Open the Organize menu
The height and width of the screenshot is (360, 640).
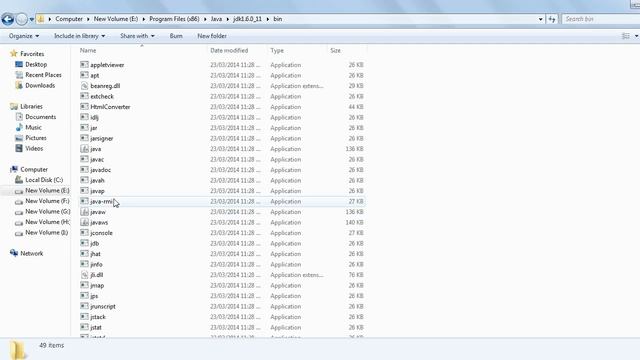click(x=24, y=36)
